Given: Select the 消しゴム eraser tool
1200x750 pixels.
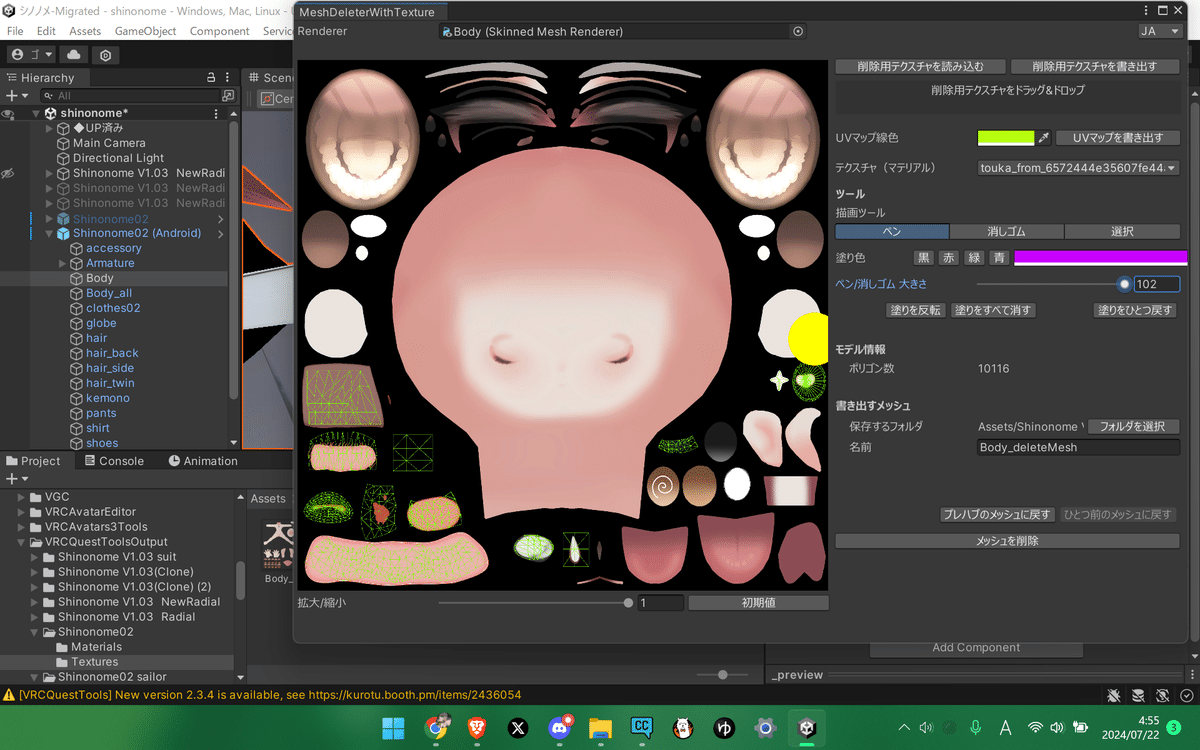Looking at the screenshot, I should pos(1007,232).
